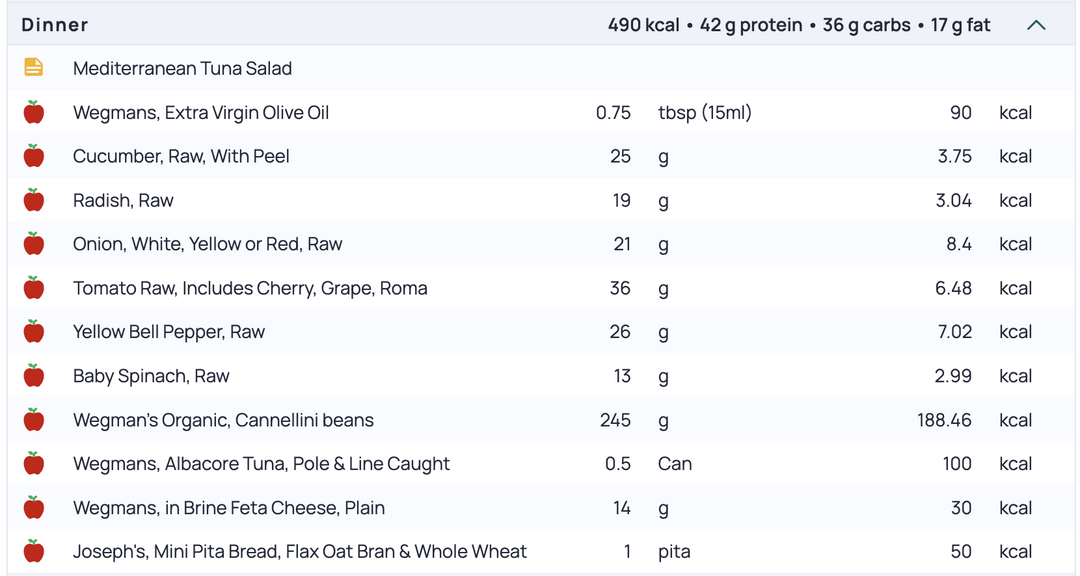Click apple icon for Feta Cheese
The image size is (1080, 576).
tap(34, 507)
